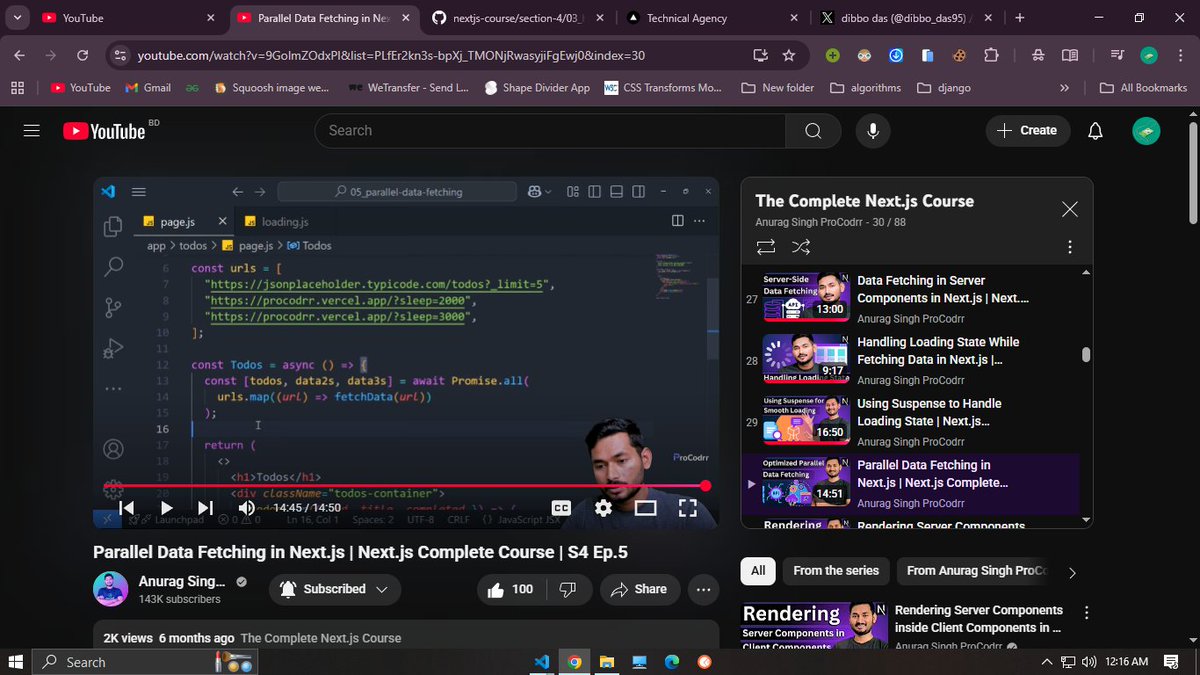The width and height of the screenshot is (1200, 675).
Task: Open the Create button
Action: click(1027, 131)
